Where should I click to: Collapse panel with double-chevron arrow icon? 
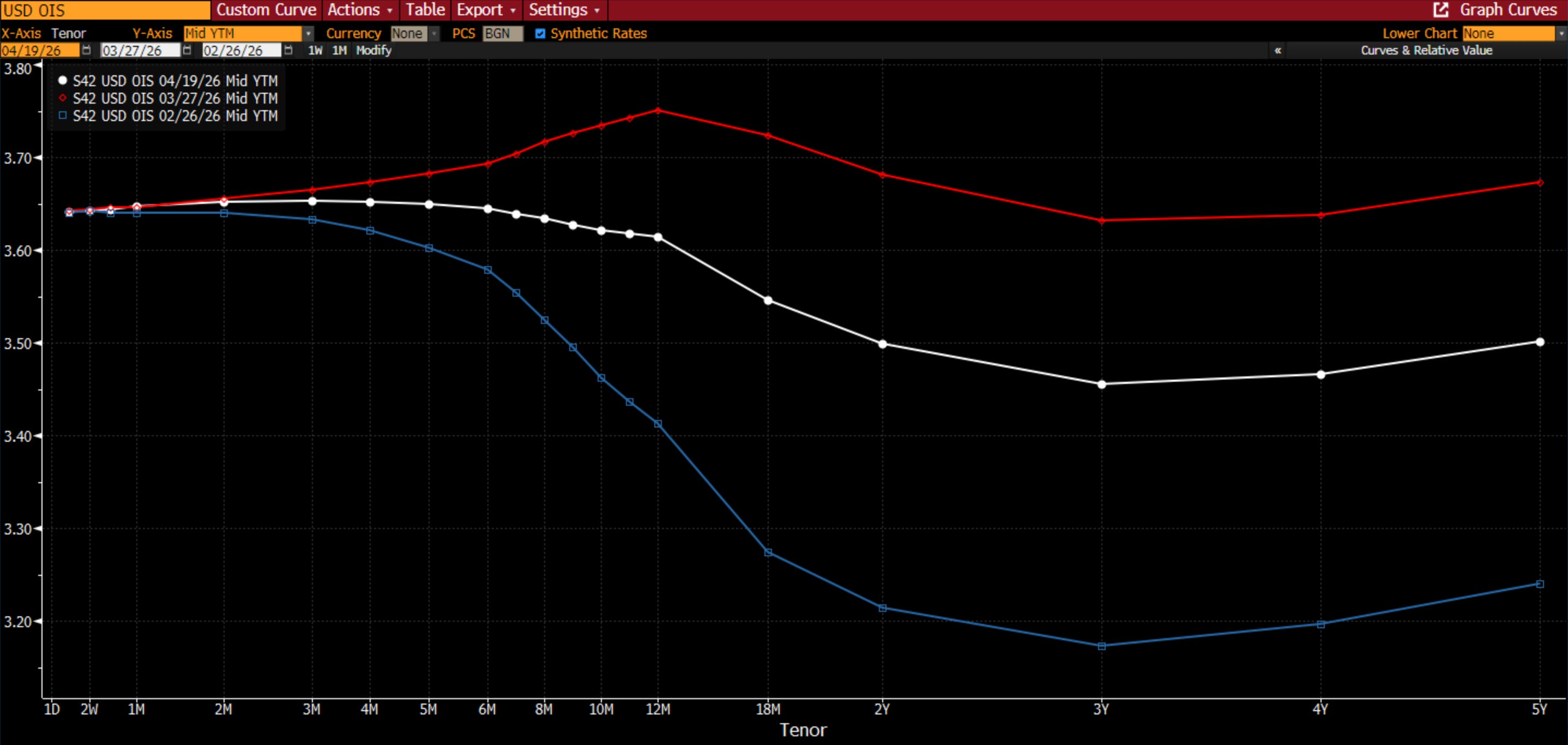pyautogui.click(x=1277, y=51)
